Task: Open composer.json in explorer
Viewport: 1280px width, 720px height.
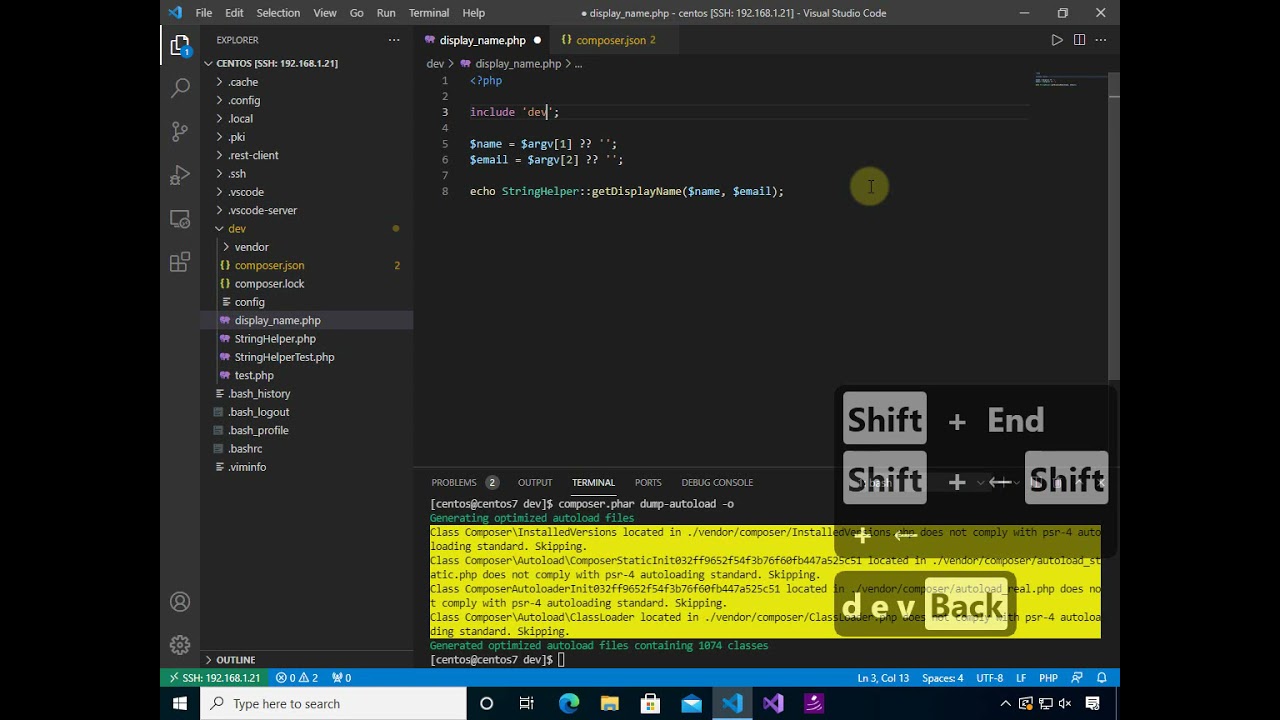Action: 307,265
